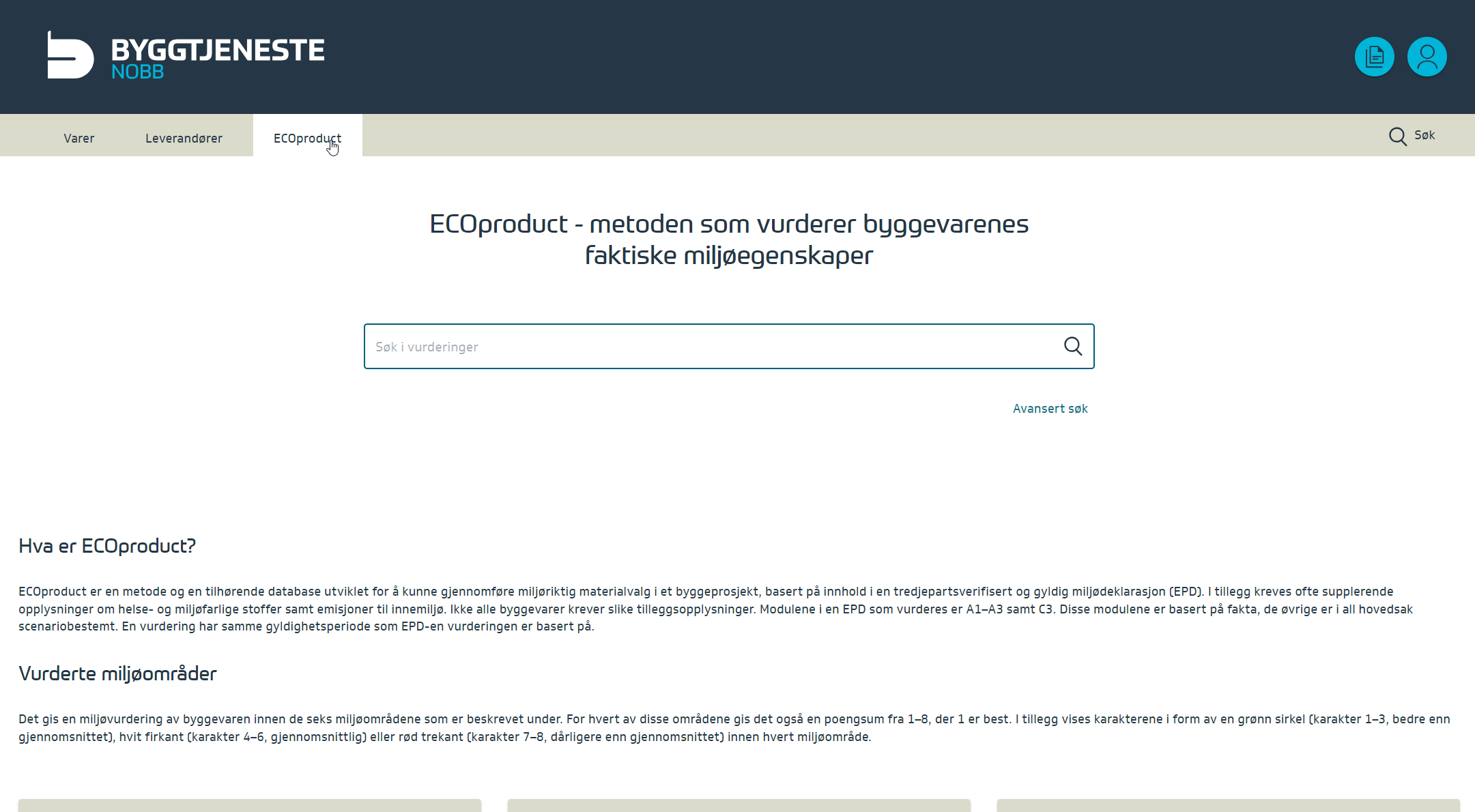Click the Byggtjeneste logo mark icon
The height and width of the screenshot is (812, 1475).
(70, 55)
